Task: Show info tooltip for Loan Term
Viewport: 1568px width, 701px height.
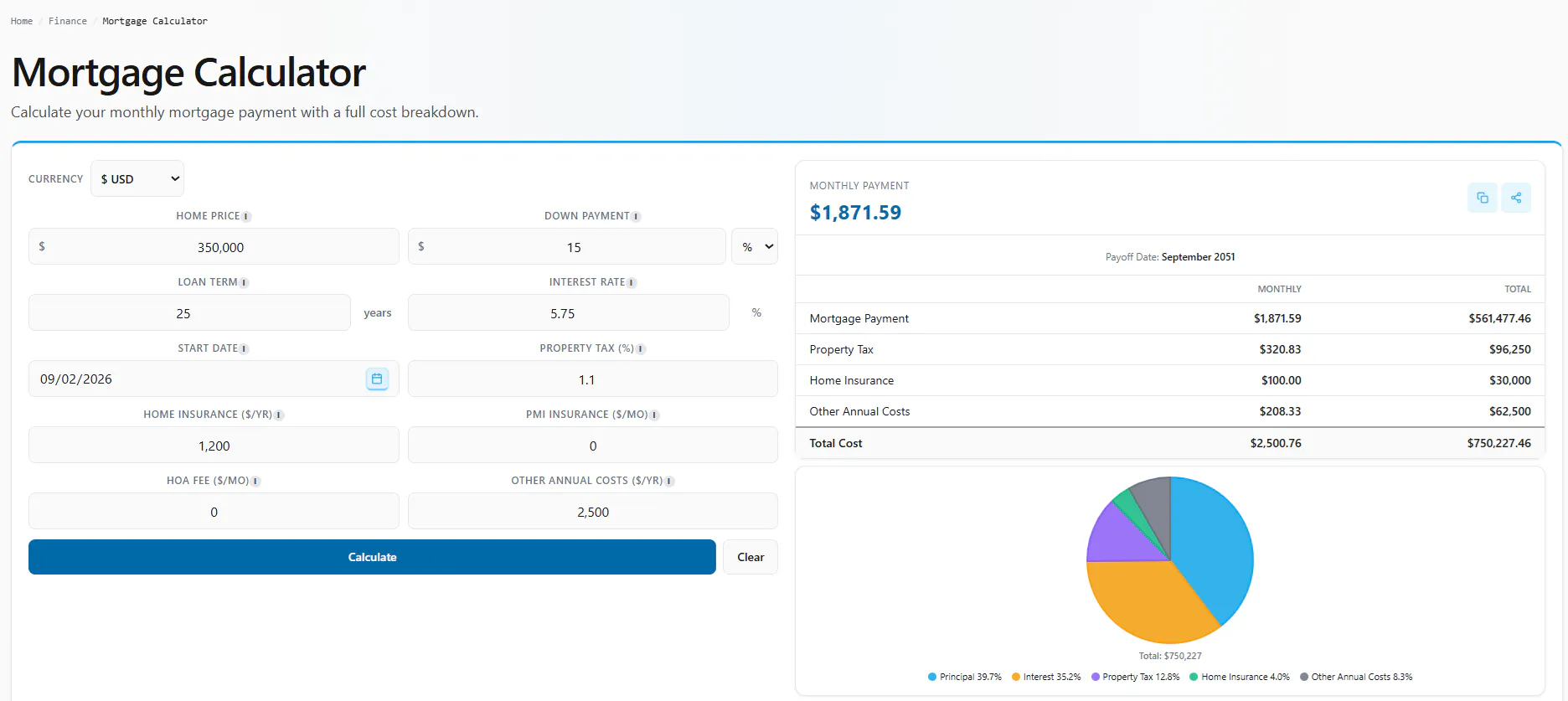Action: click(x=245, y=283)
